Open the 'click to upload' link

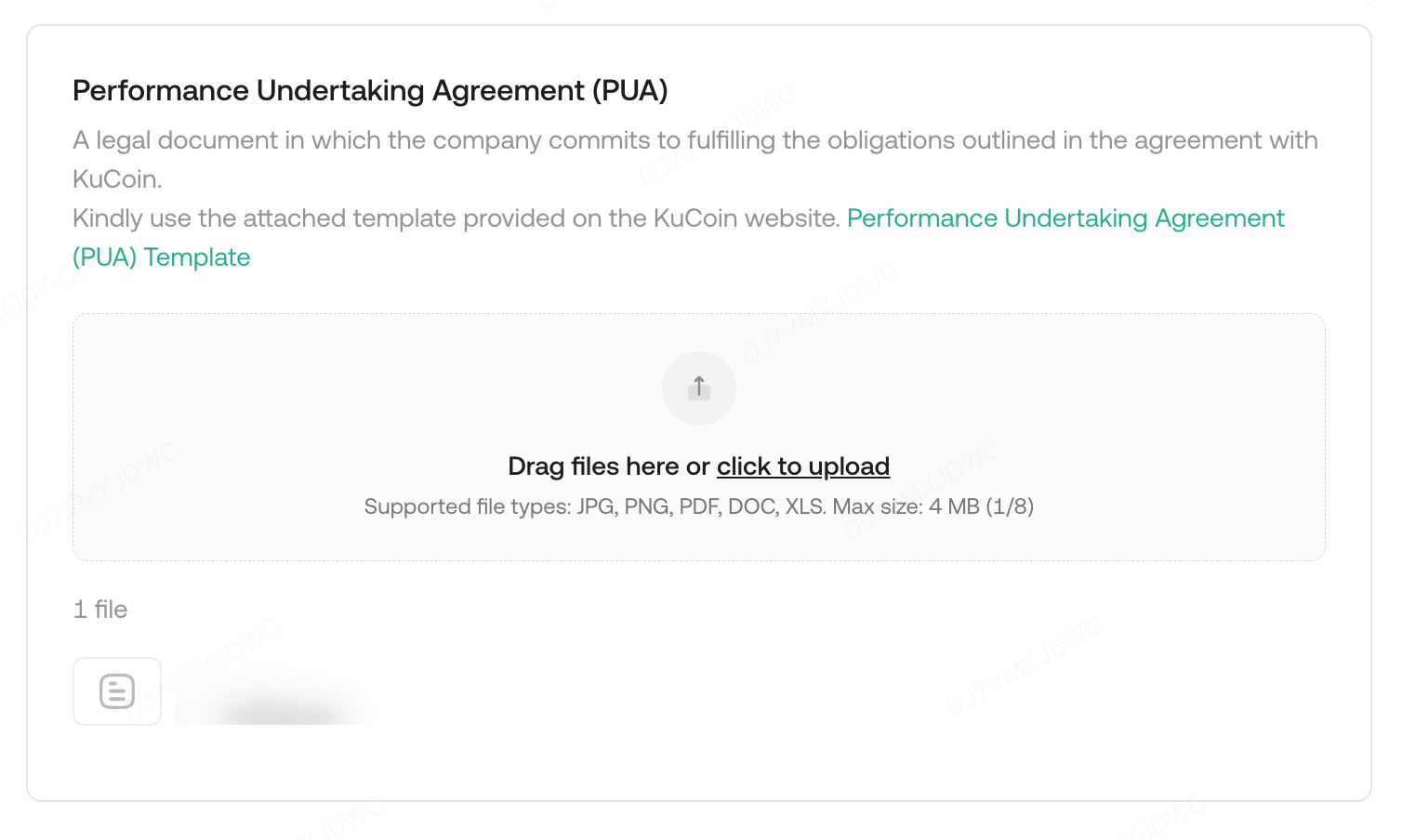pos(802,466)
